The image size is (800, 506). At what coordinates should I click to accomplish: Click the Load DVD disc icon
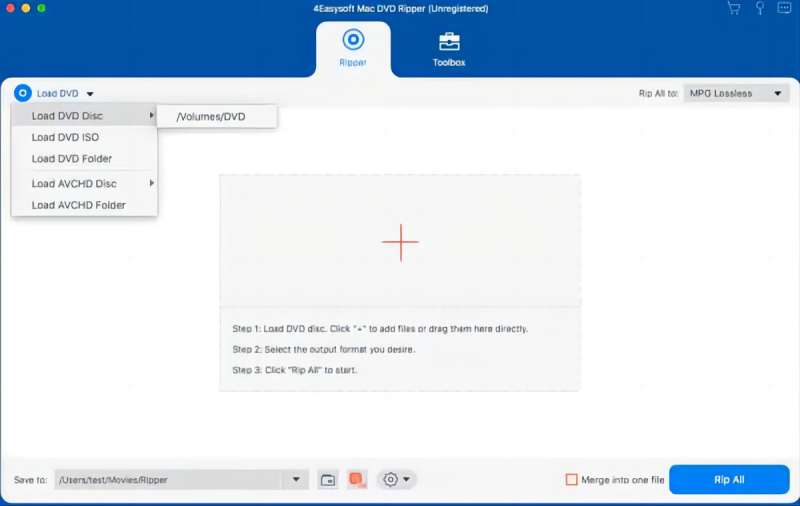[22, 93]
